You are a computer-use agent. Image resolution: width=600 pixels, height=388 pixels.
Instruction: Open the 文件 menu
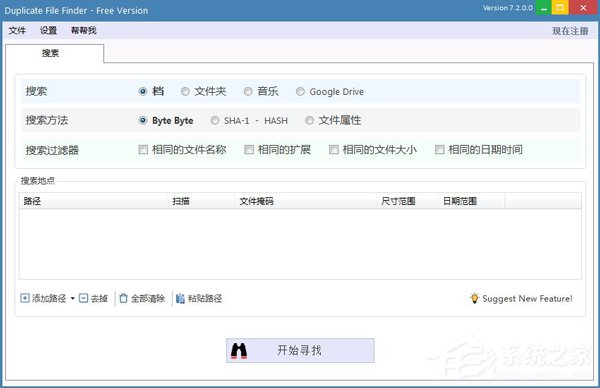click(x=17, y=30)
